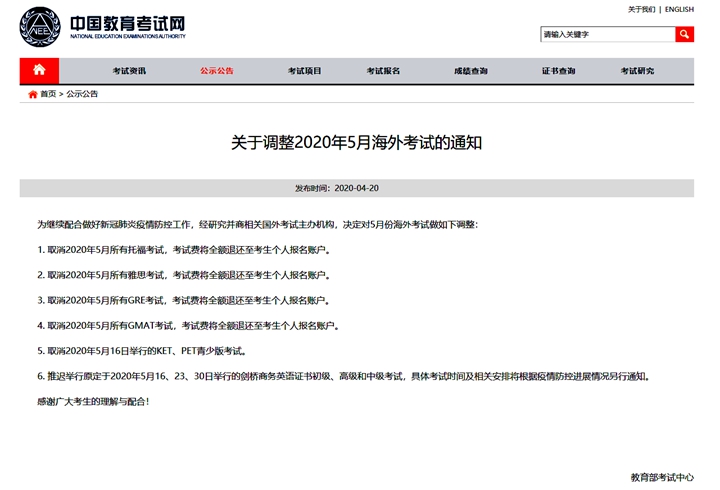This screenshot has height=490, width=720.
Task: Focus the keyword search input field
Action: pos(608,34)
